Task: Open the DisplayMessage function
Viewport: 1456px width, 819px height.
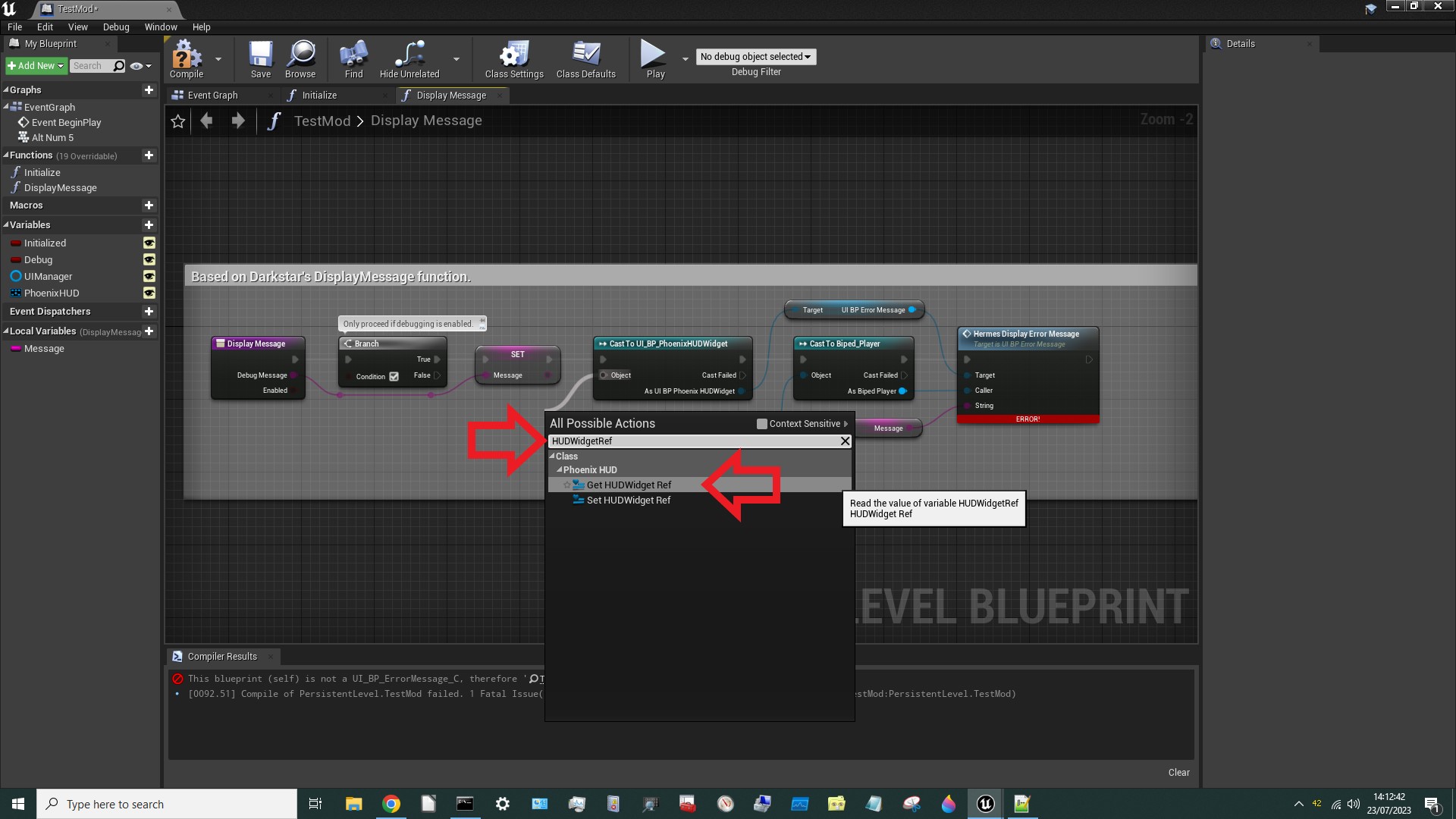Action: pyautogui.click(x=60, y=188)
